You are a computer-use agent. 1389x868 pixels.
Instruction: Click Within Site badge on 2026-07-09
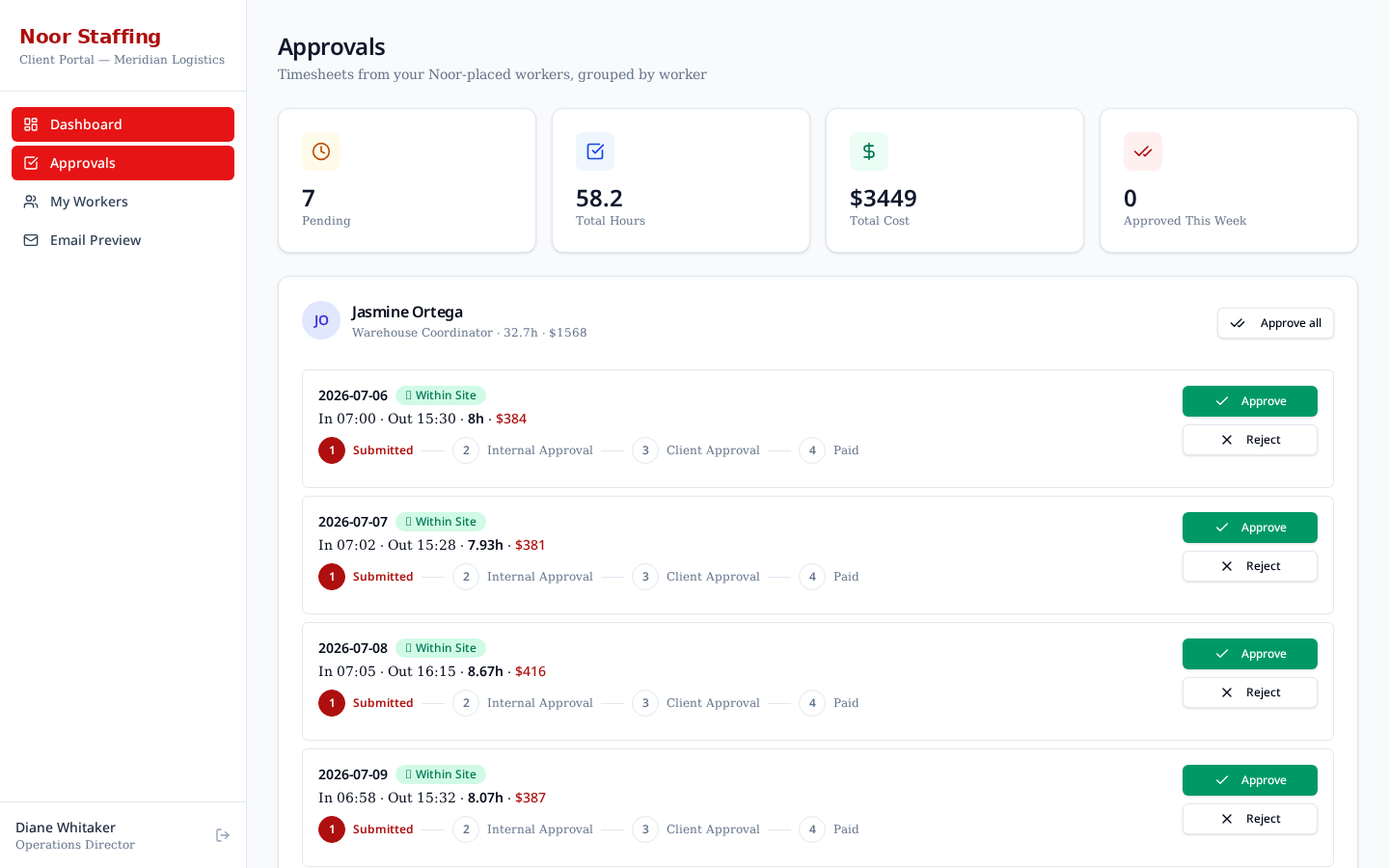(x=441, y=774)
